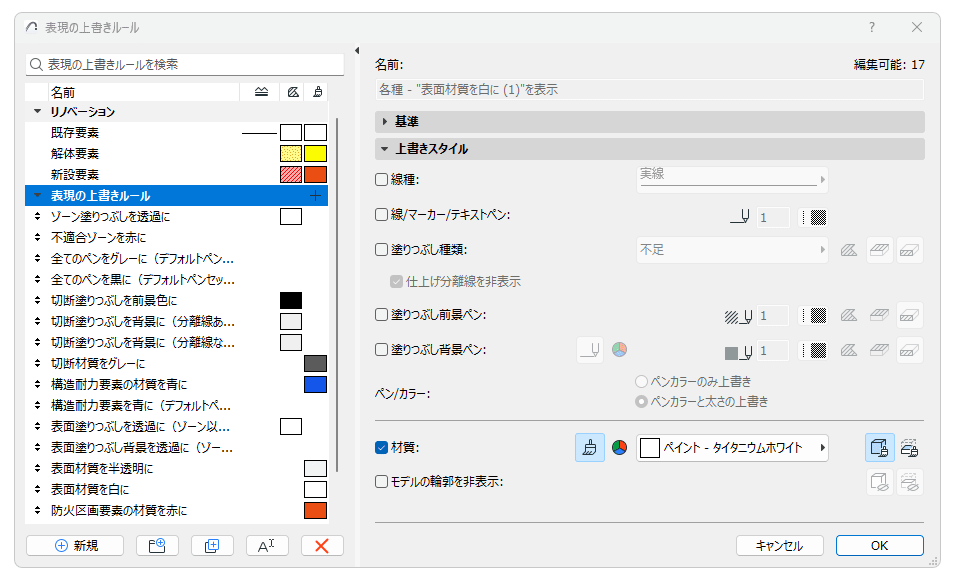Enable the モデルの輪郭を非表示 checkbox
The image size is (957, 579).
381,482
